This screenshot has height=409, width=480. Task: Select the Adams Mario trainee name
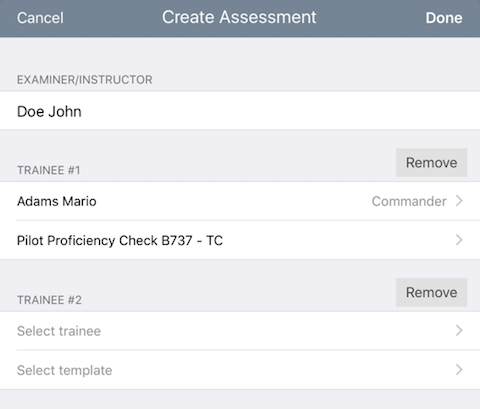[x=57, y=201]
